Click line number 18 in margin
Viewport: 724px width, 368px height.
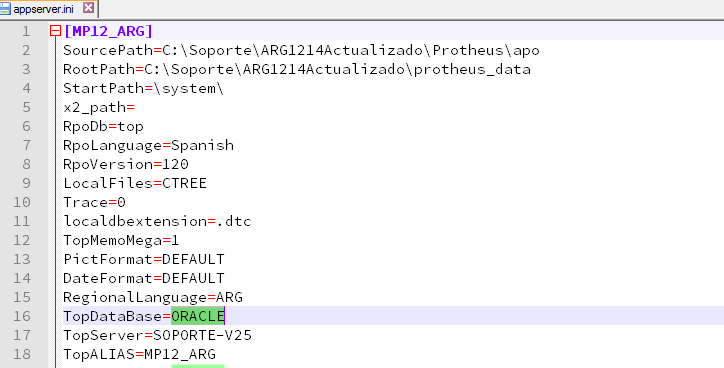(21, 354)
